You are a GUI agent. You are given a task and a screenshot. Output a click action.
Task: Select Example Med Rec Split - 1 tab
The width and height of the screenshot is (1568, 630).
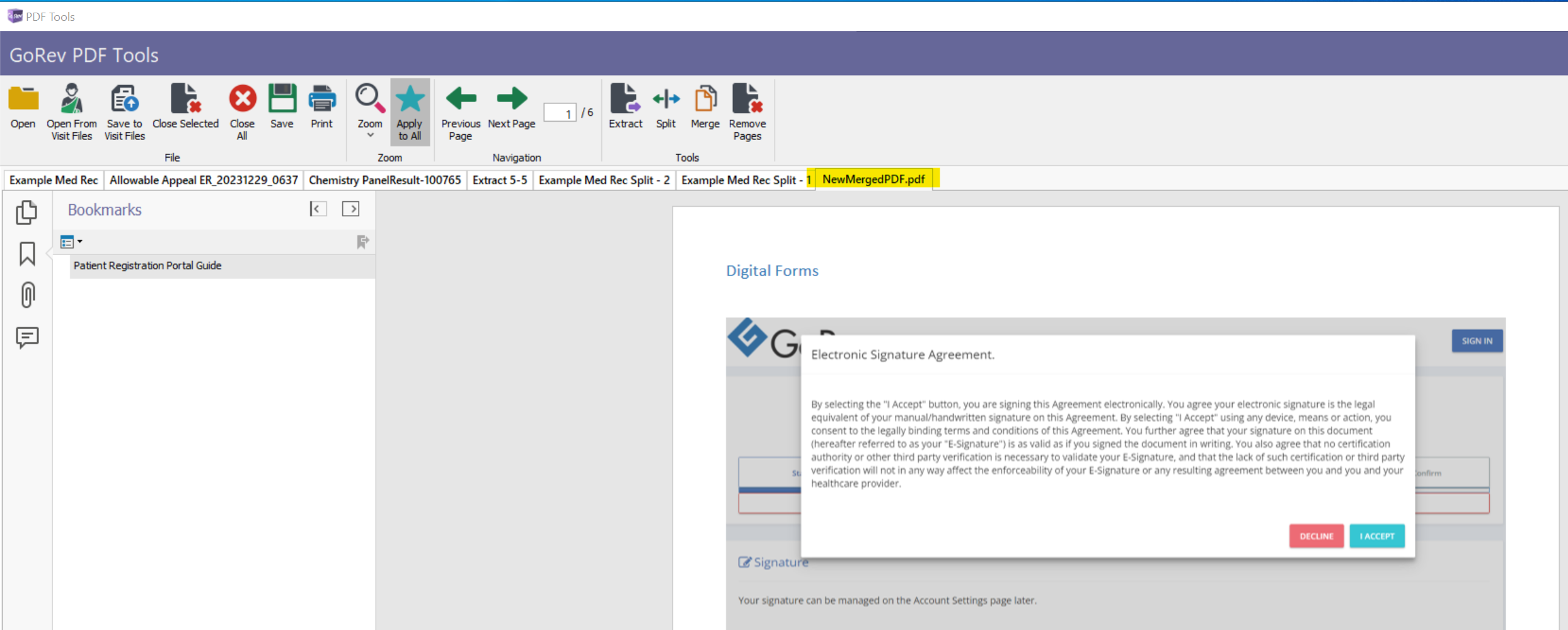tap(746, 180)
